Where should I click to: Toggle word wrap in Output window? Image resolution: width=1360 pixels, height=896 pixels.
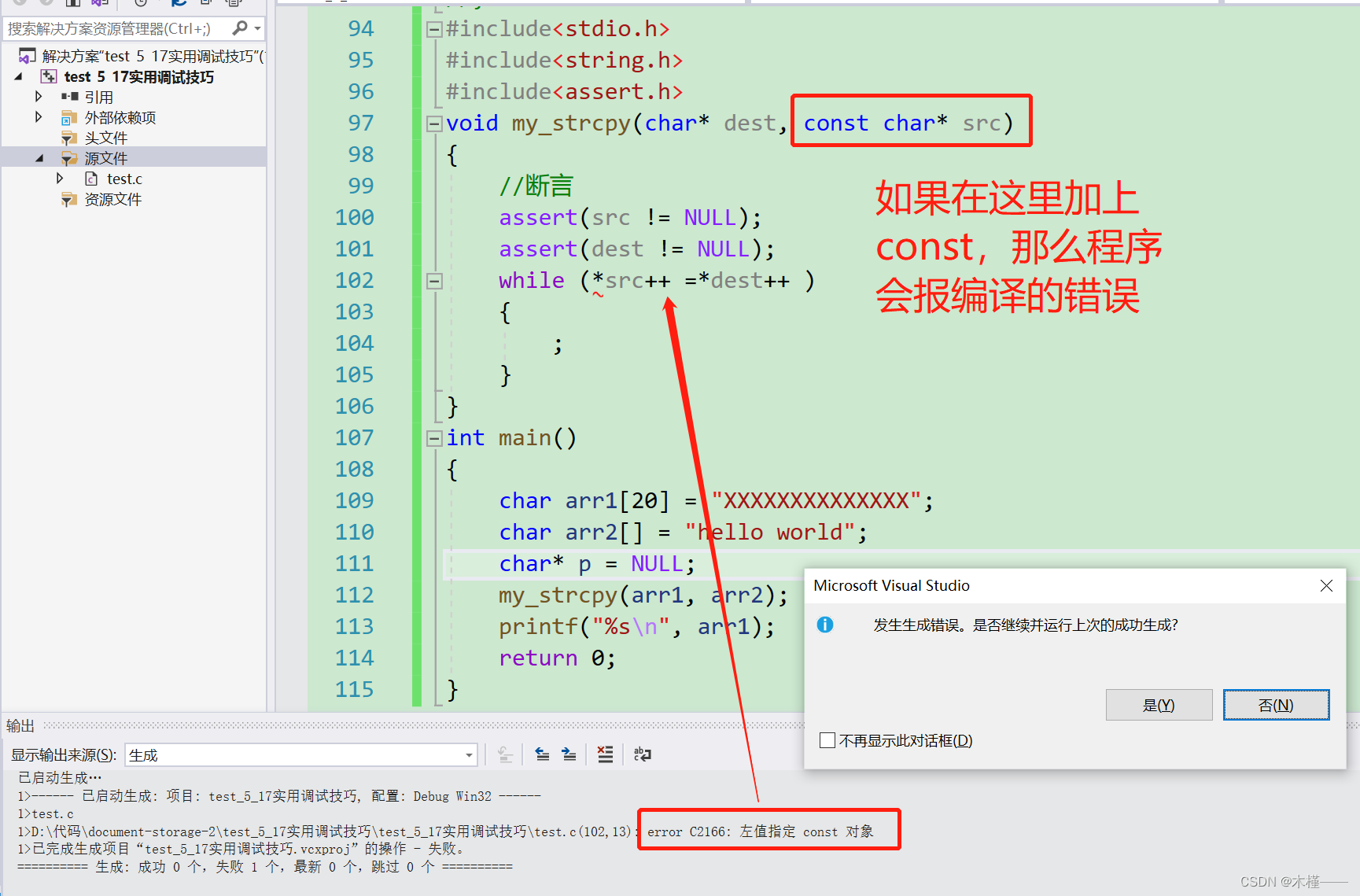643,755
